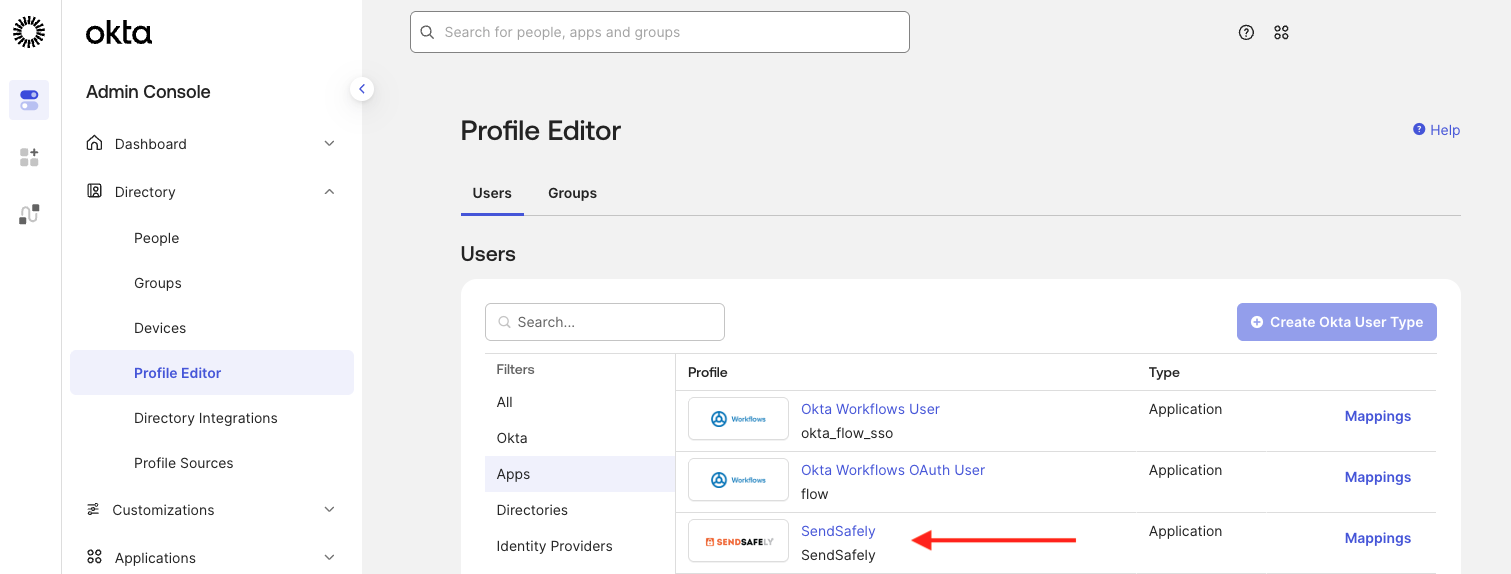Click the Dashboard home icon
1511x574 pixels.
coord(94,143)
